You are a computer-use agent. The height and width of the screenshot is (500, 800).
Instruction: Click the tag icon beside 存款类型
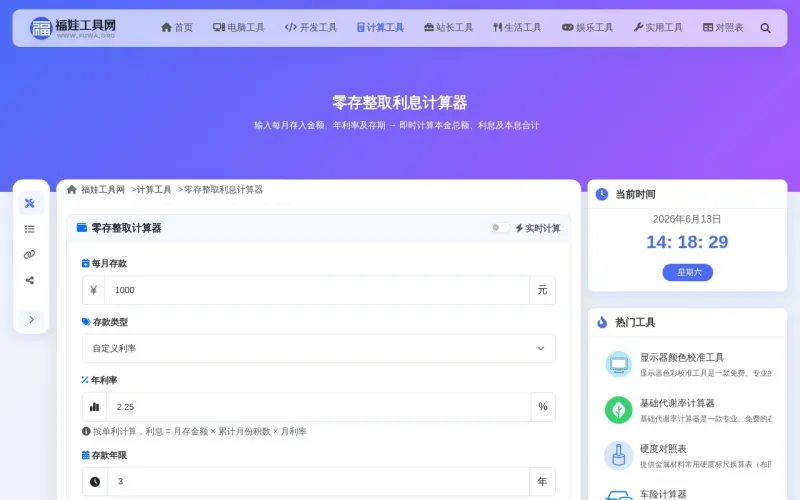[86, 321]
